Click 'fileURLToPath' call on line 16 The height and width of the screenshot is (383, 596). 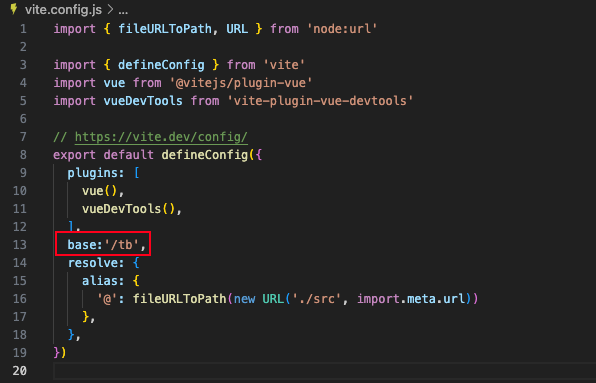click(x=179, y=299)
